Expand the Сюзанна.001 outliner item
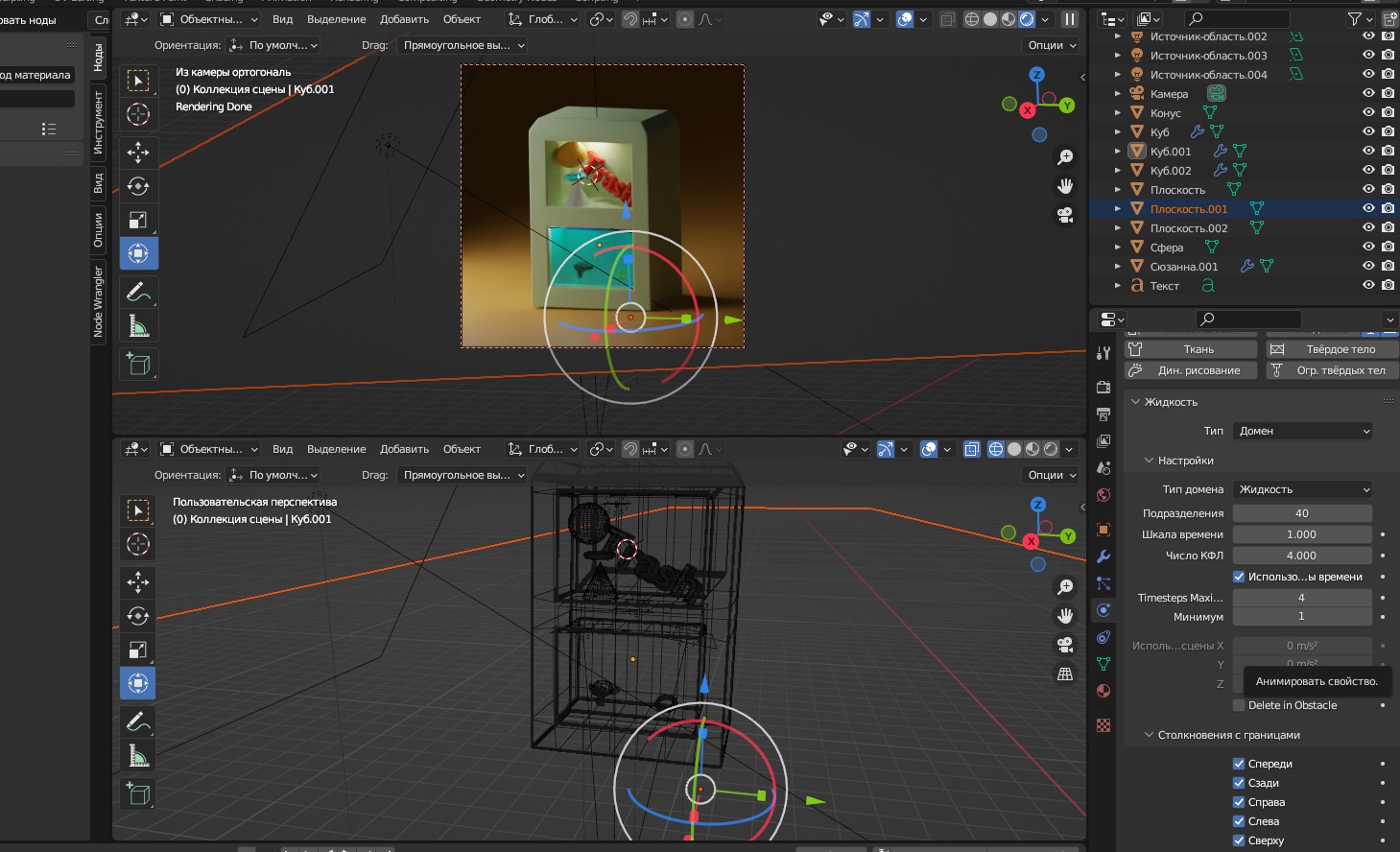 pyautogui.click(x=1118, y=267)
